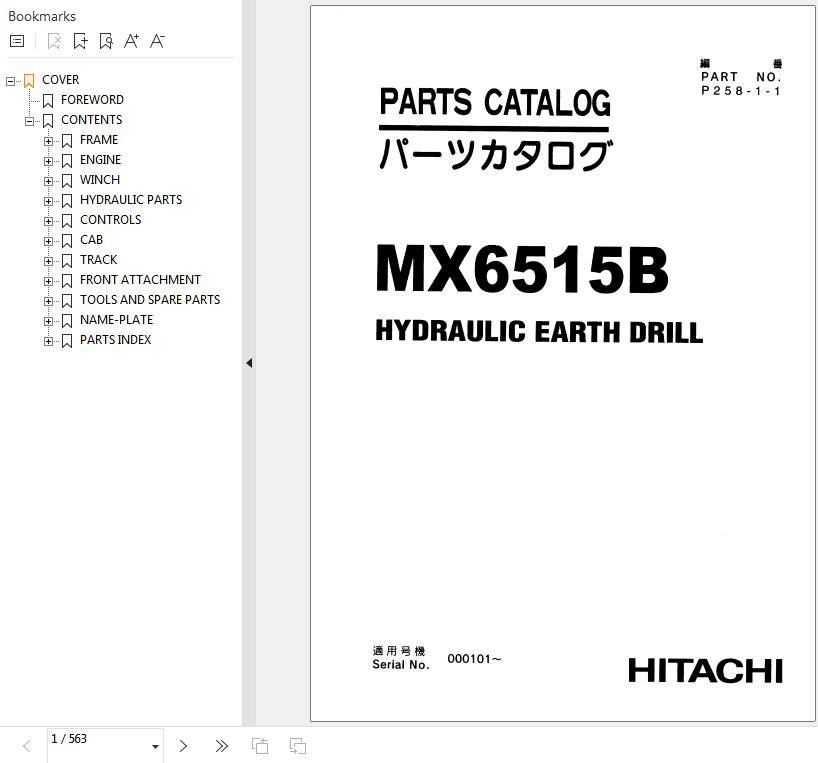Screen dimensions: 818x763
Task: Expand the FRONT ATTACHMENT bookmark node
Action: [x=48, y=281]
